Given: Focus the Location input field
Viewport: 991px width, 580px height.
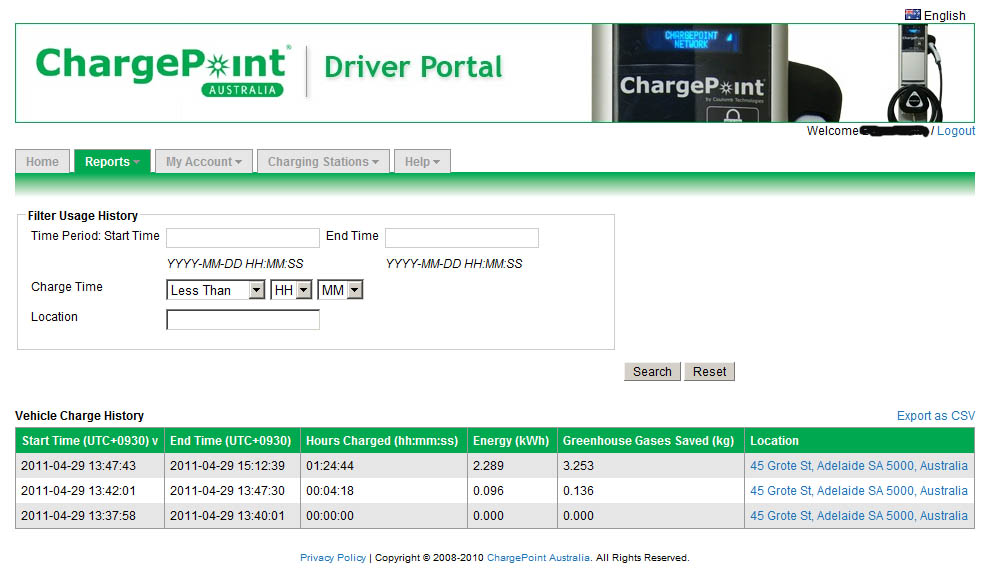Looking at the screenshot, I should pyautogui.click(x=243, y=319).
